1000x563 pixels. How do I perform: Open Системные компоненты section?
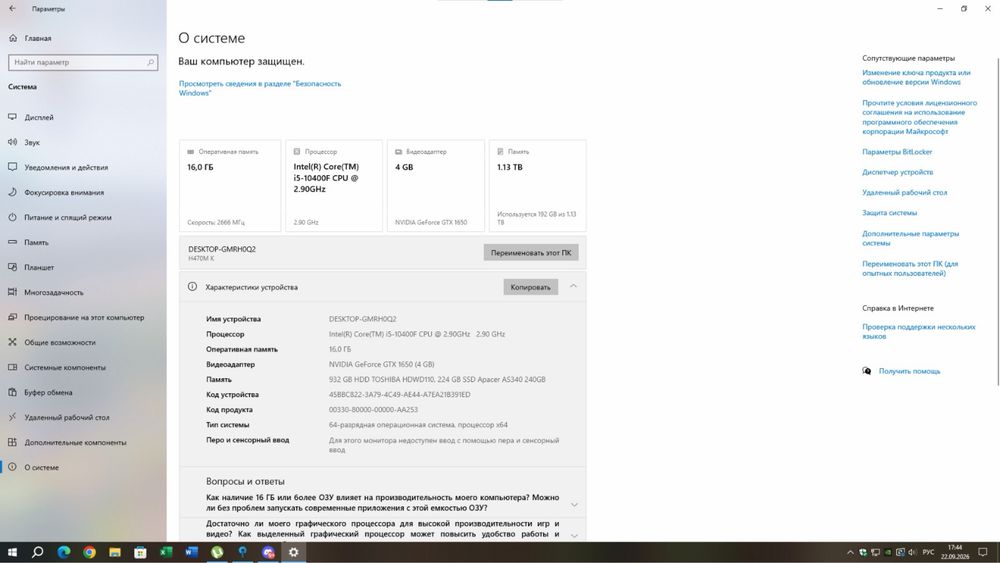coord(65,367)
